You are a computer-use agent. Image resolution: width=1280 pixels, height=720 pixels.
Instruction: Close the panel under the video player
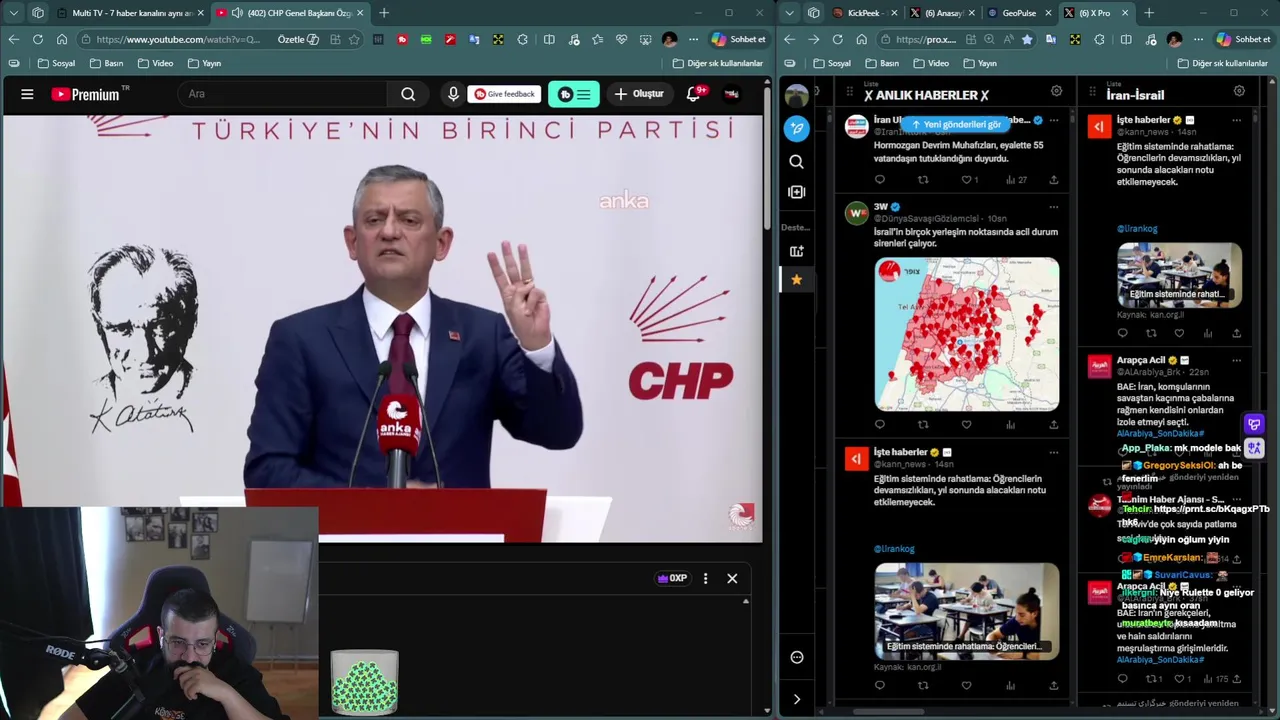(x=732, y=578)
